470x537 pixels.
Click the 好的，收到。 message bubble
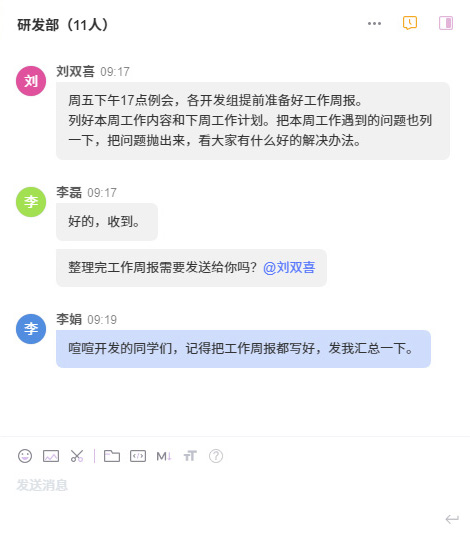pyautogui.click(x=107, y=222)
